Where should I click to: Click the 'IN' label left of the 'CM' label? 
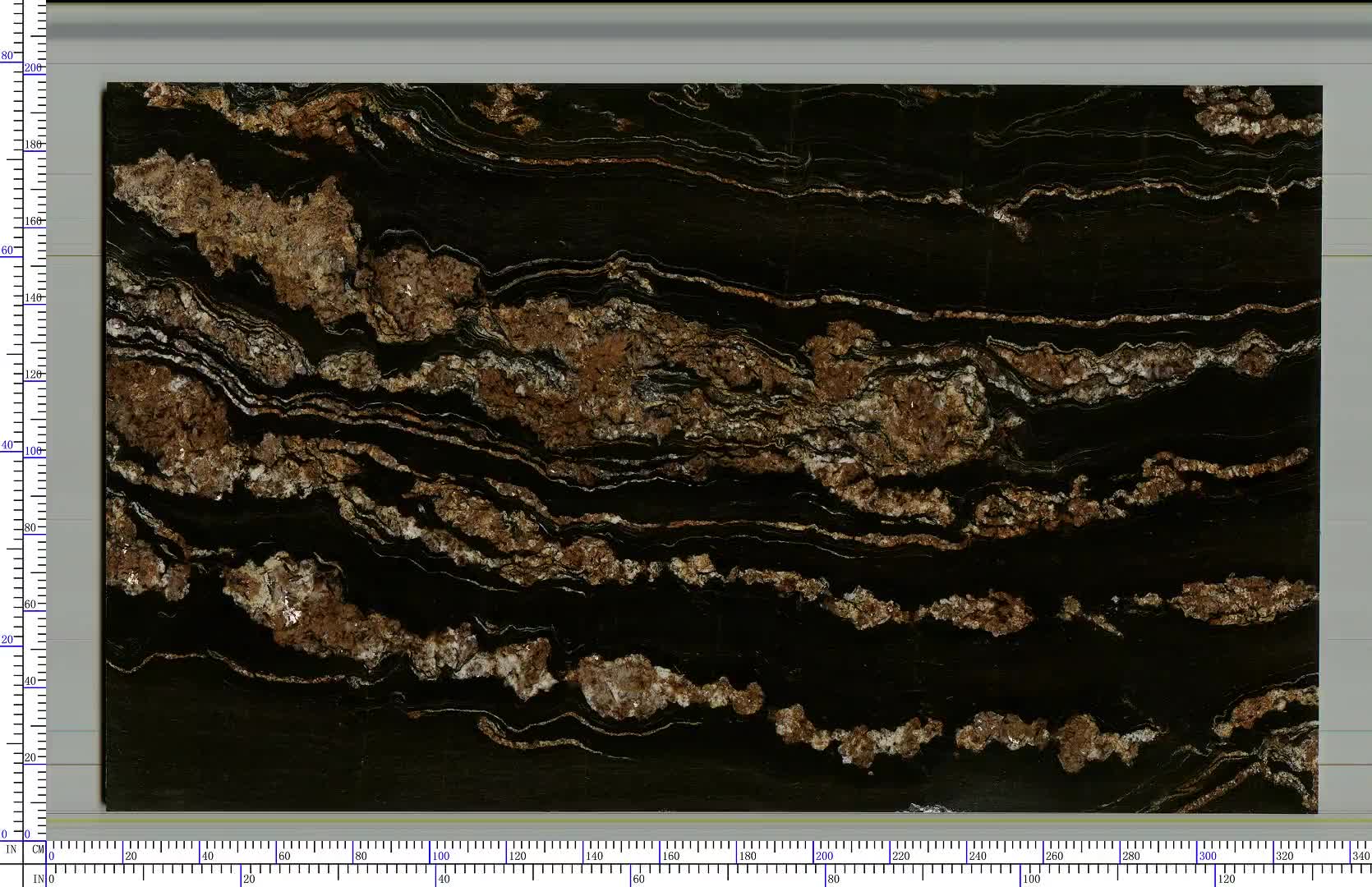pyautogui.click(x=12, y=850)
